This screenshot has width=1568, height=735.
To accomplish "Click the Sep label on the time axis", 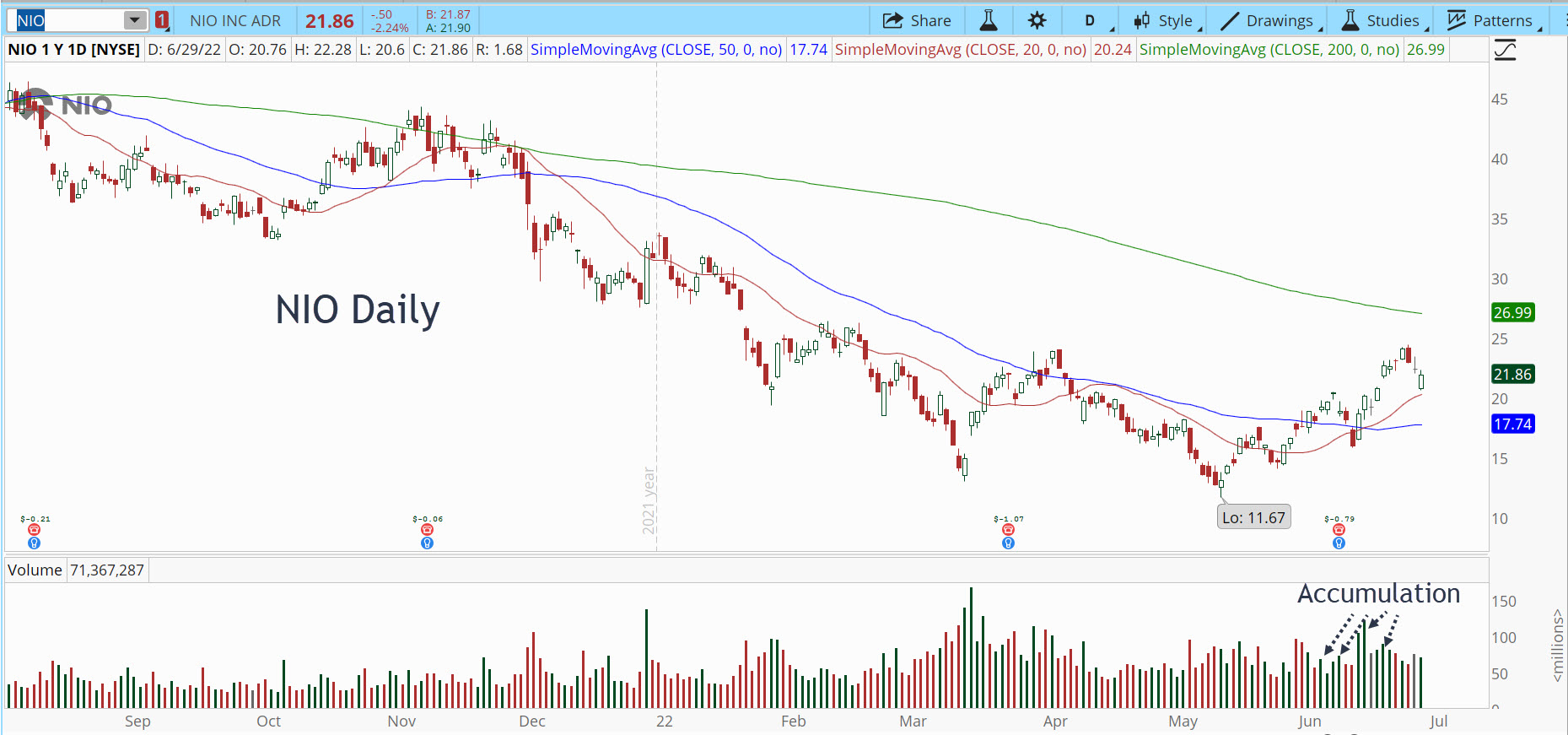I will [x=137, y=721].
